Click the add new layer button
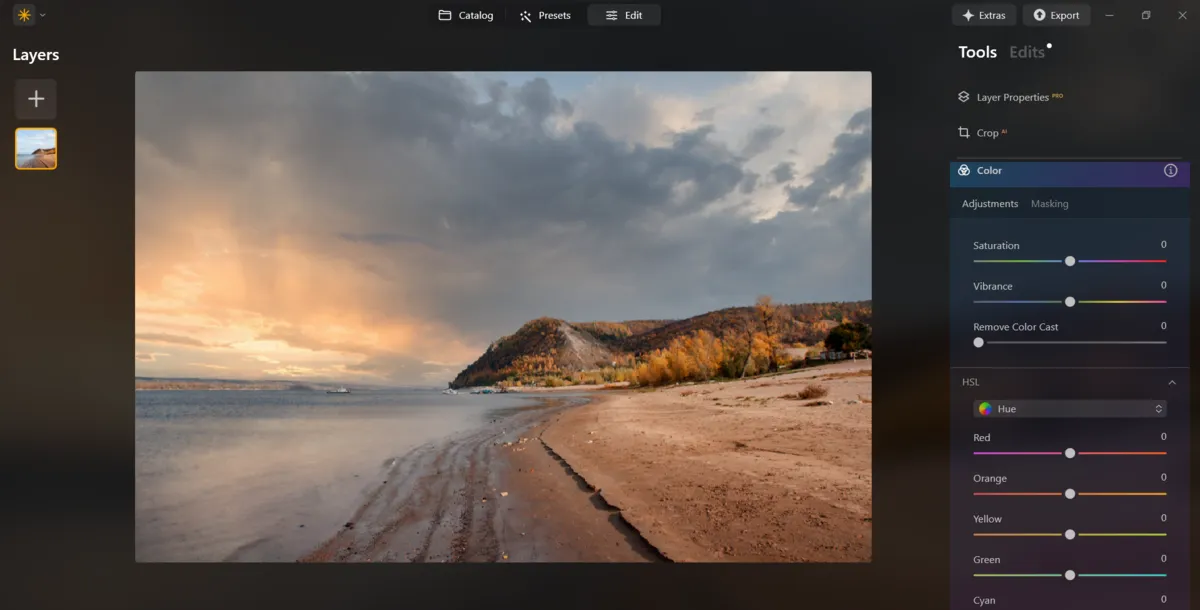 35,98
